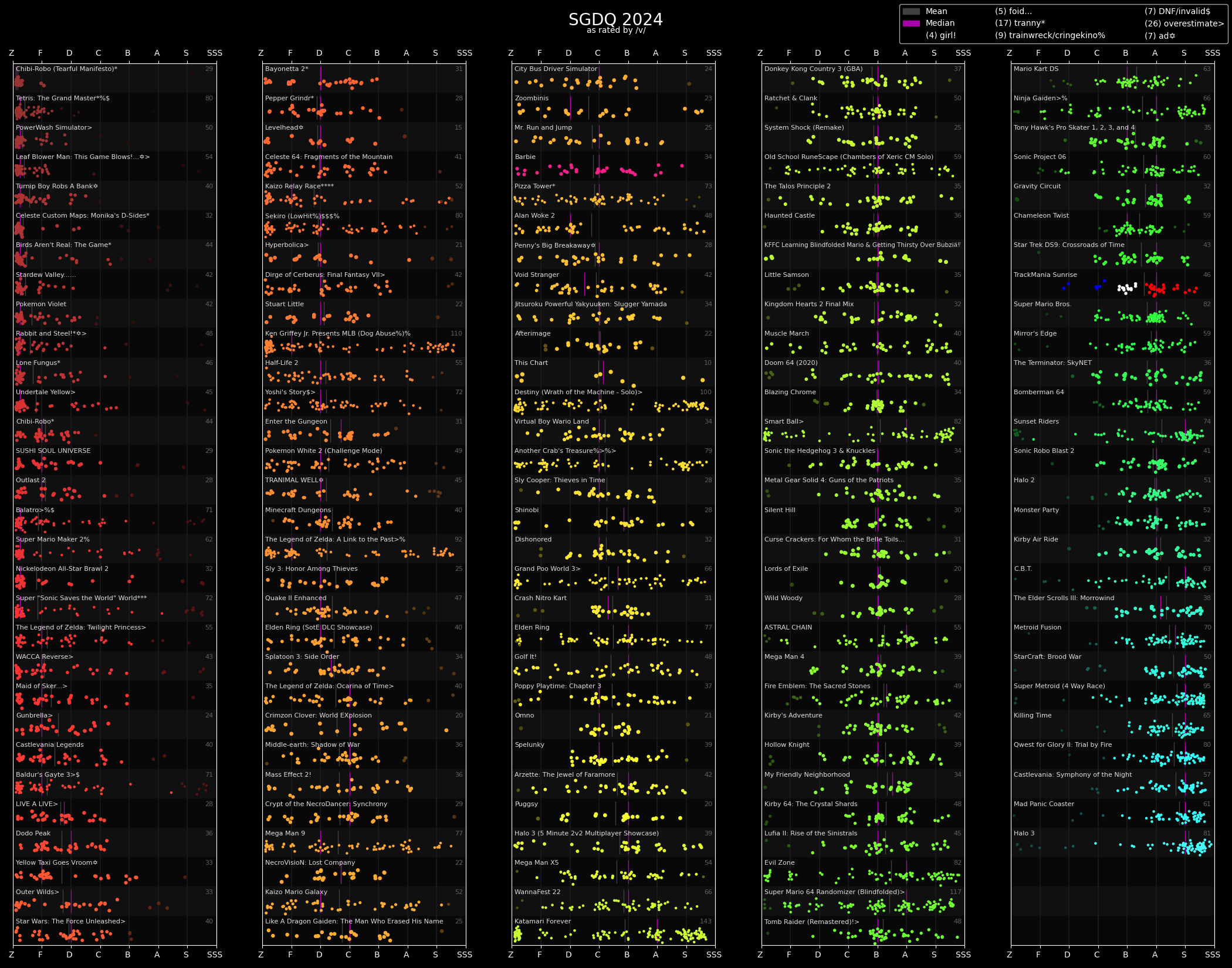Viewport: 1232px width, 968px height.
Task: Click the 'Spelunky' row title
Action: tap(529, 744)
